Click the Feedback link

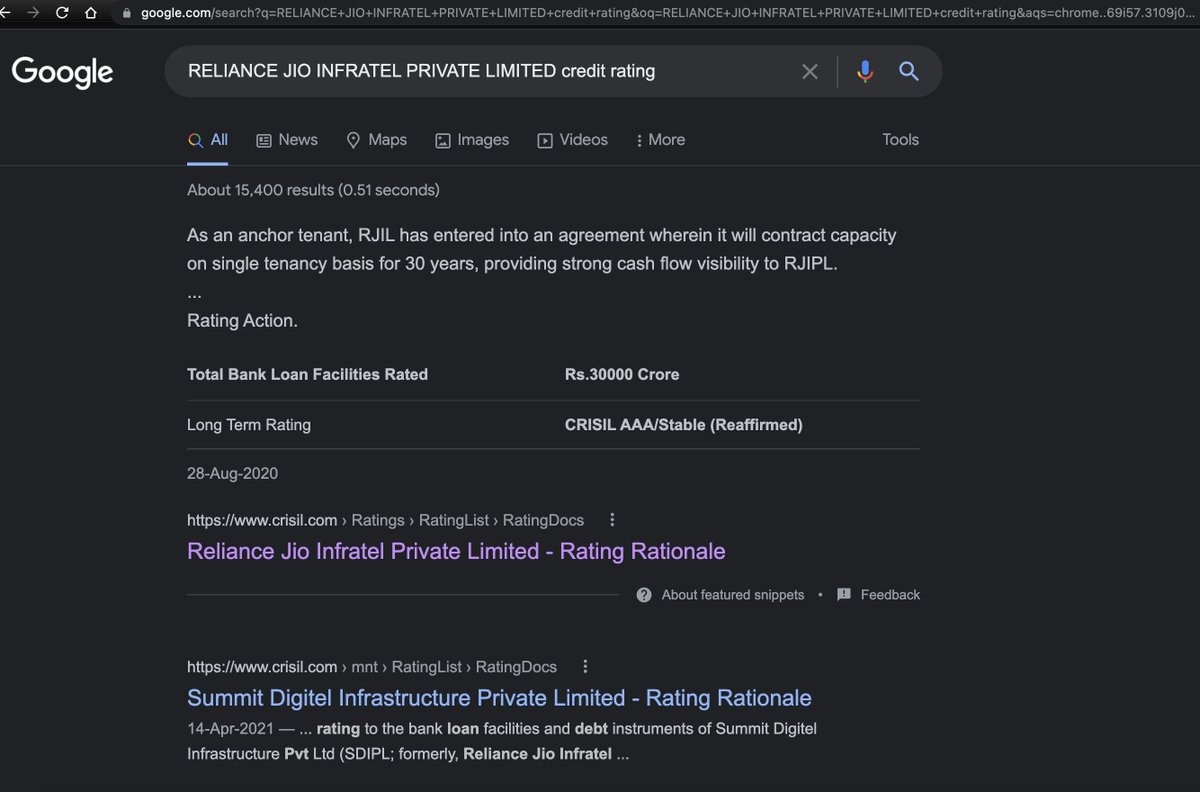click(878, 594)
